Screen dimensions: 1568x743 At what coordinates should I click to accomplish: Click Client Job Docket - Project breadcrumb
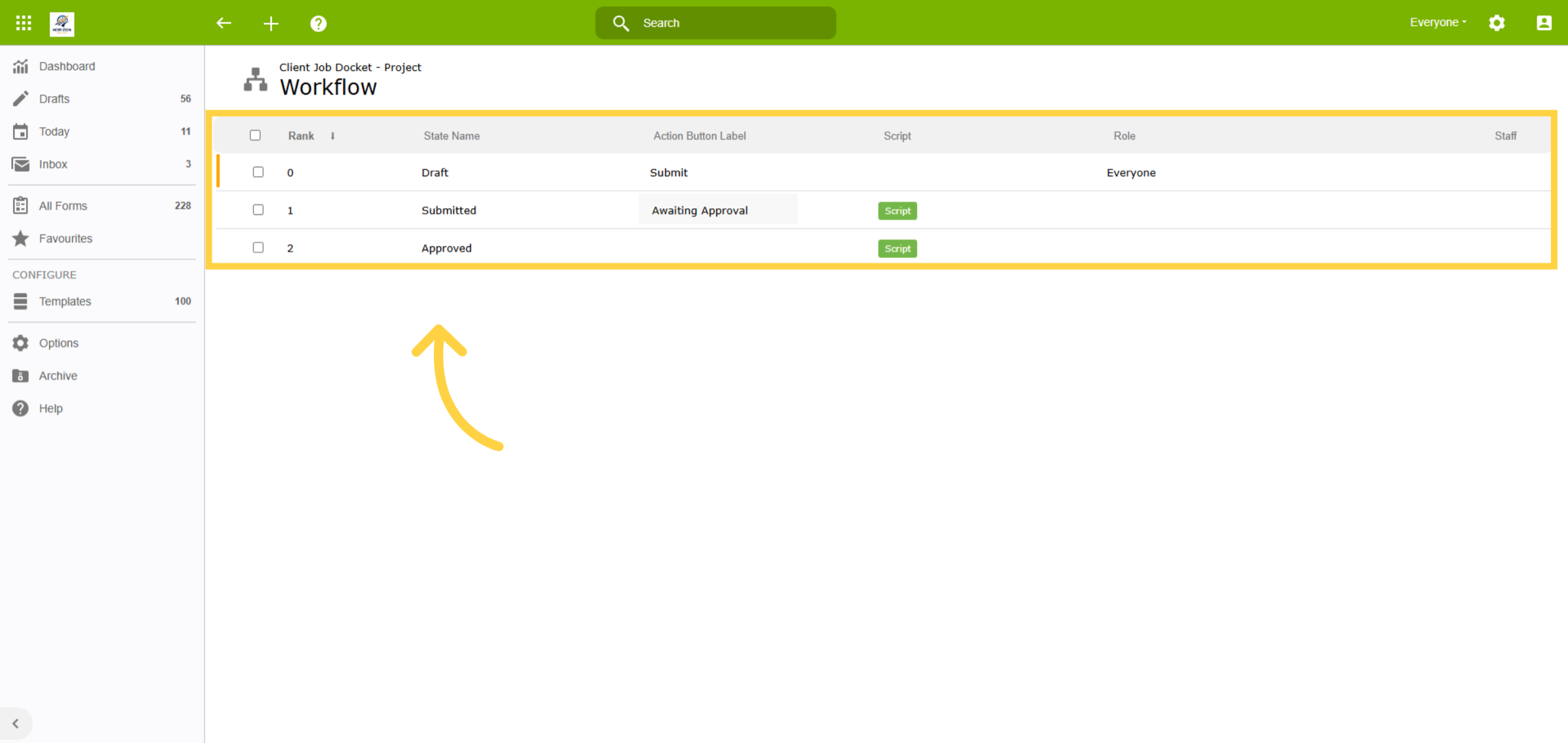(350, 67)
